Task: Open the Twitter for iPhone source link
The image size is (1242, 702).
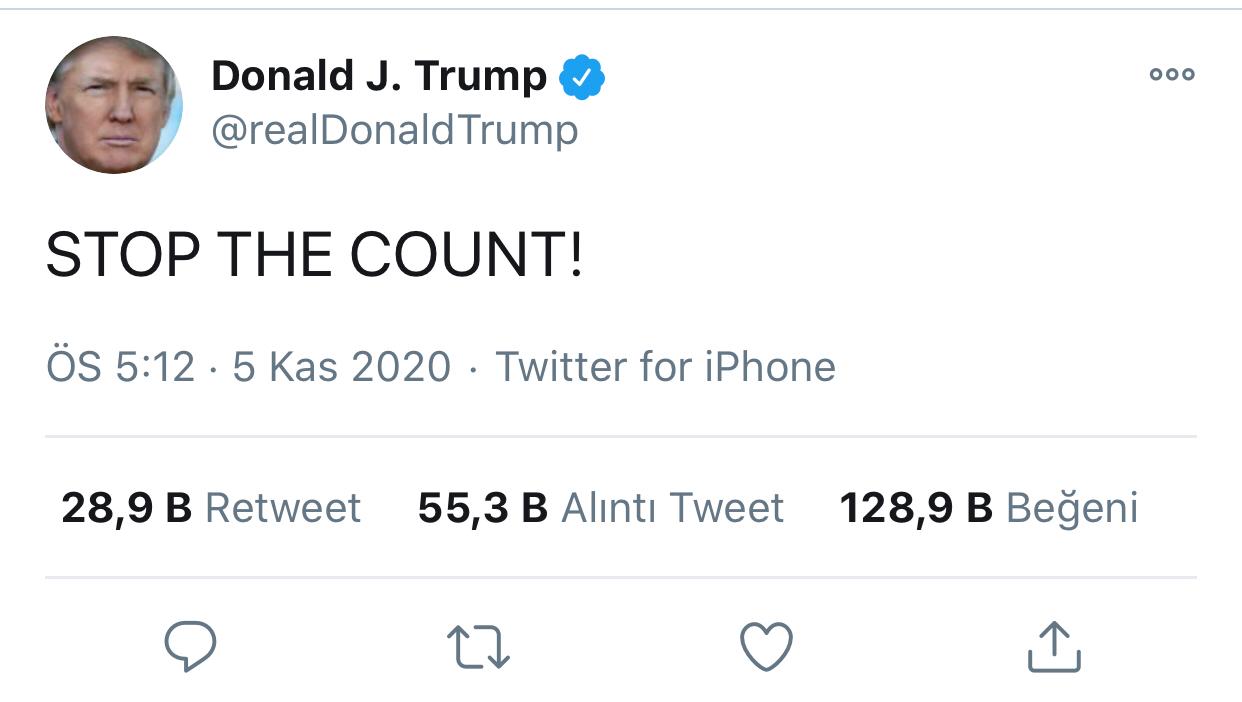Action: coord(665,367)
